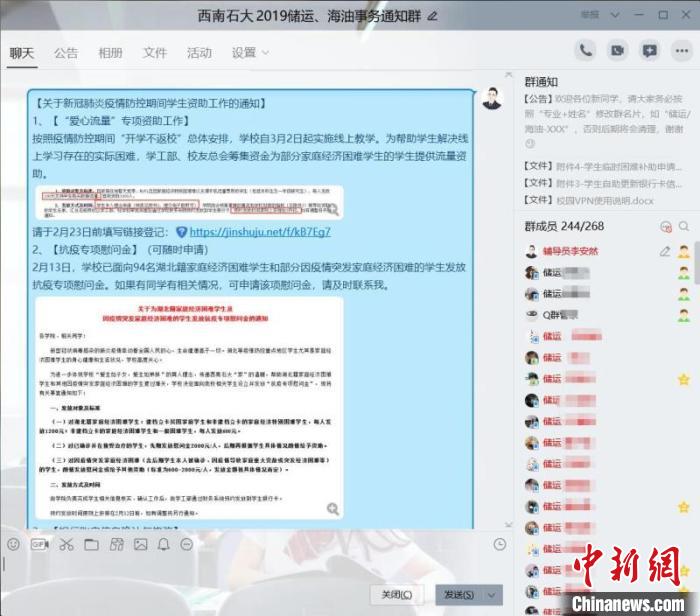700x616 pixels.
Task: Expand the 设置 dropdown tab
Action: point(250,53)
